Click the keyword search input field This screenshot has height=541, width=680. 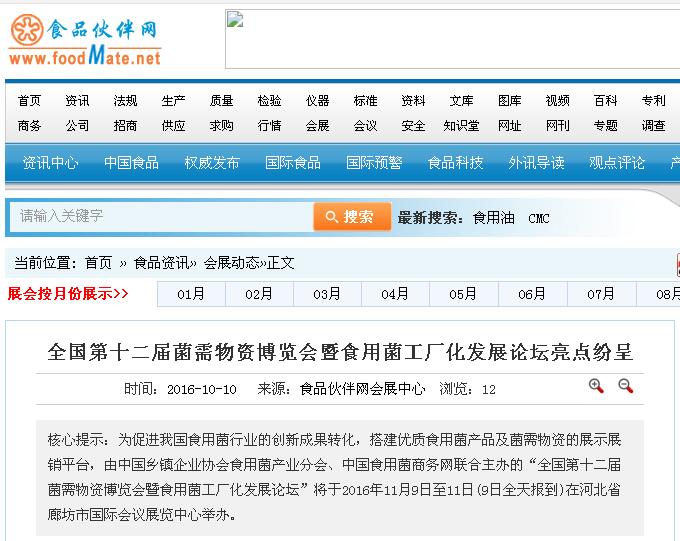[x=160, y=217]
